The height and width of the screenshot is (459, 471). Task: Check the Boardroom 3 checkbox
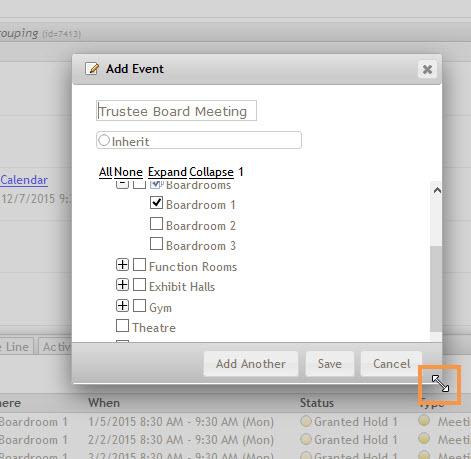[x=156, y=244]
